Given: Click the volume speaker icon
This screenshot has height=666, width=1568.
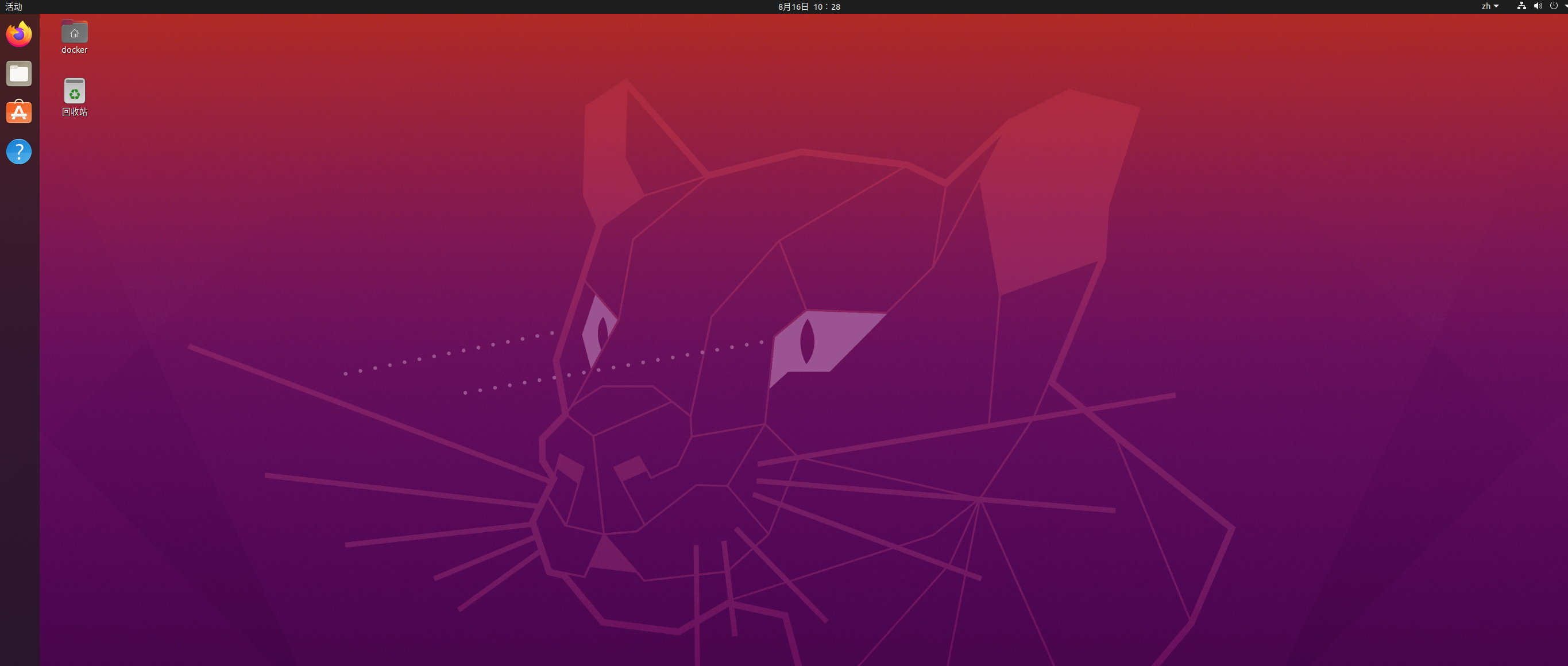Looking at the screenshot, I should 1538,6.
